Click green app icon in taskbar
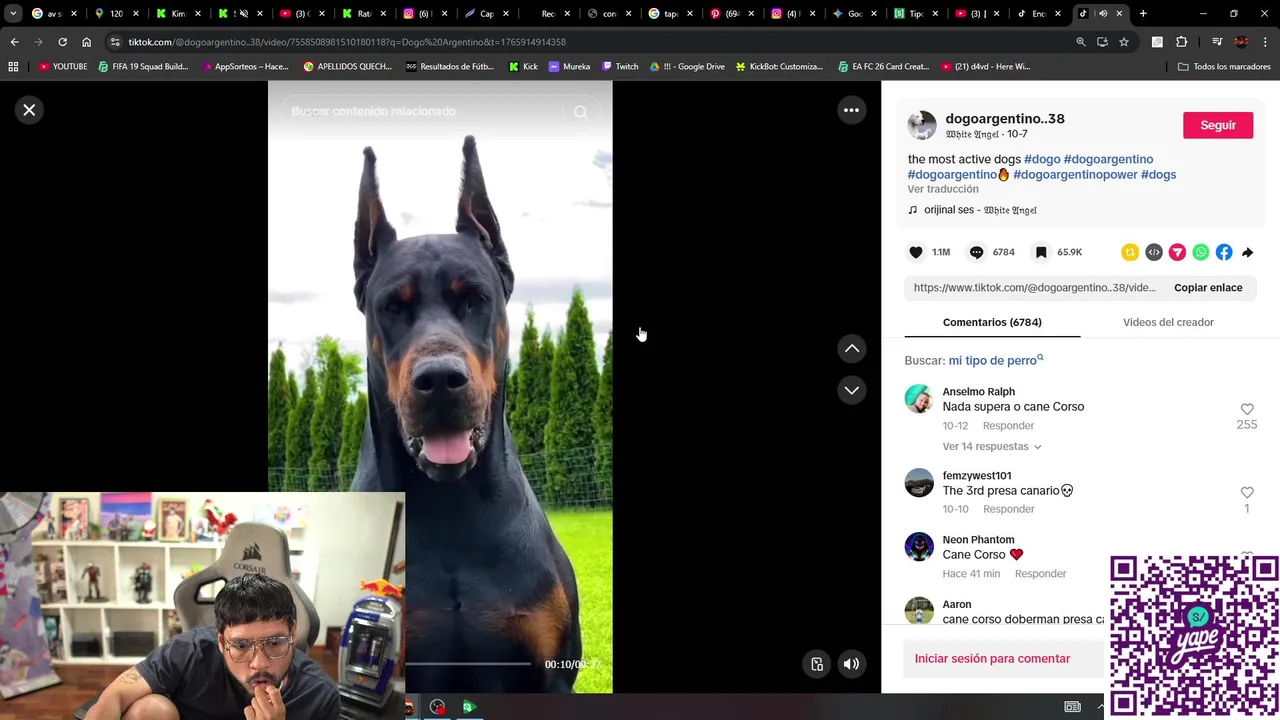This screenshot has width=1280, height=720. point(468,707)
